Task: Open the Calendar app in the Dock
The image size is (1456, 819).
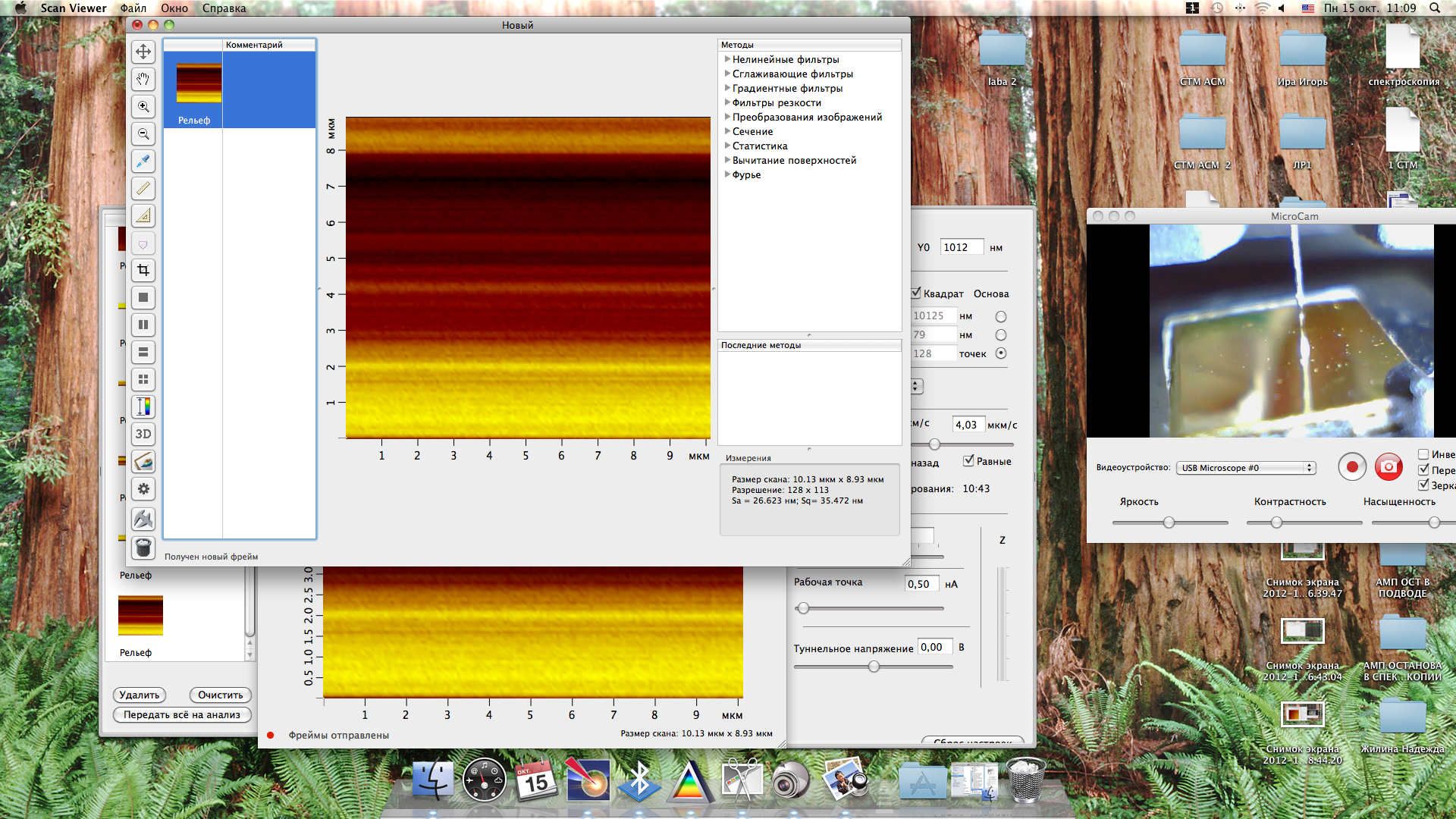Action: point(535,780)
